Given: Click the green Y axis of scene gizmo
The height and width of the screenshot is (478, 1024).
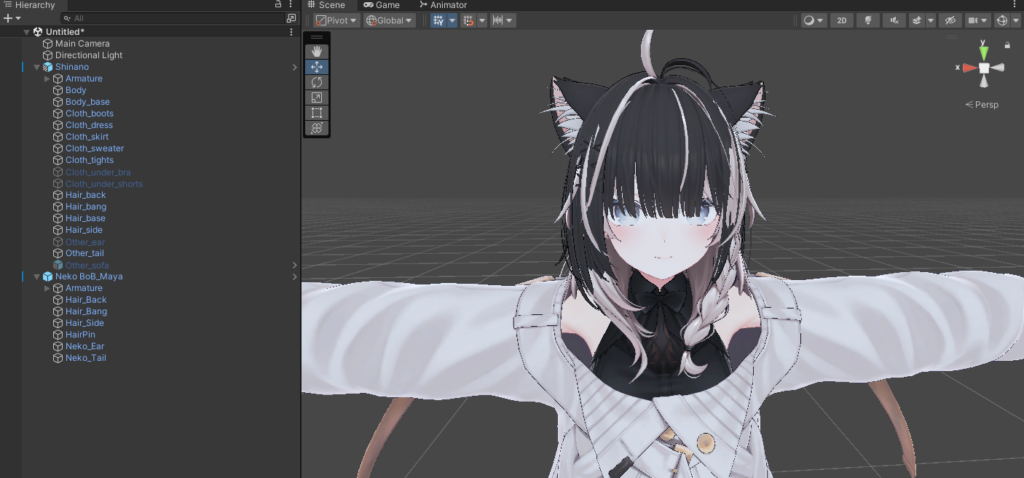Looking at the screenshot, I should (983, 52).
